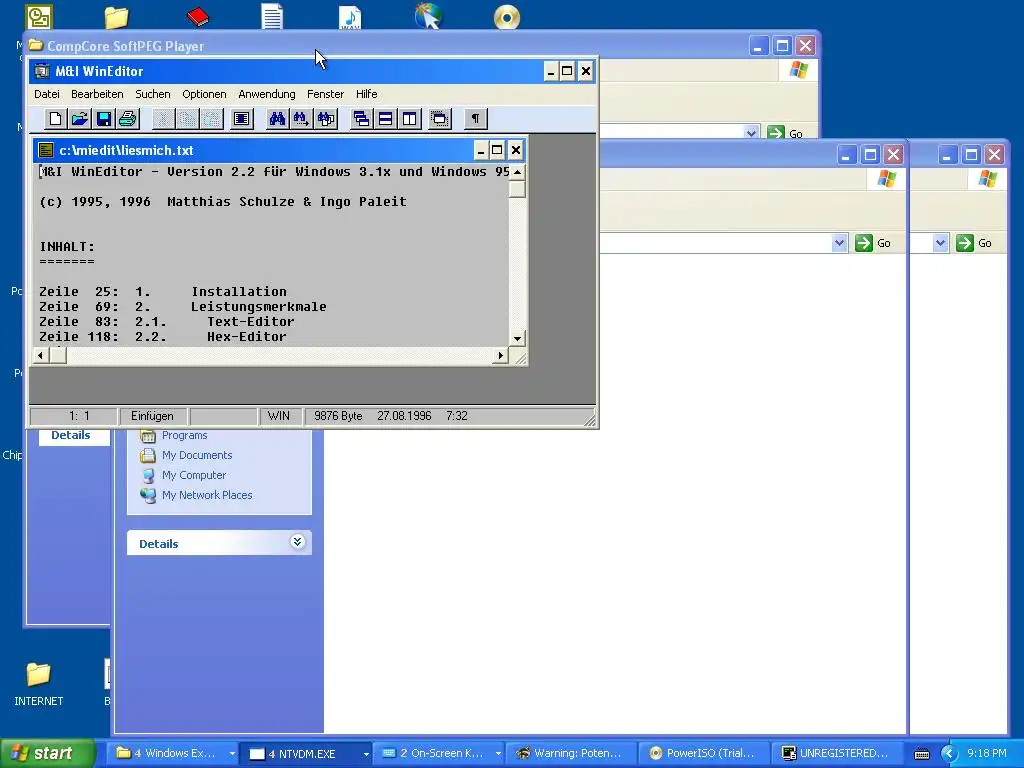The image size is (1024, 768).
Task: Open the Programs link in Other Places
Action: pos(184,435)
